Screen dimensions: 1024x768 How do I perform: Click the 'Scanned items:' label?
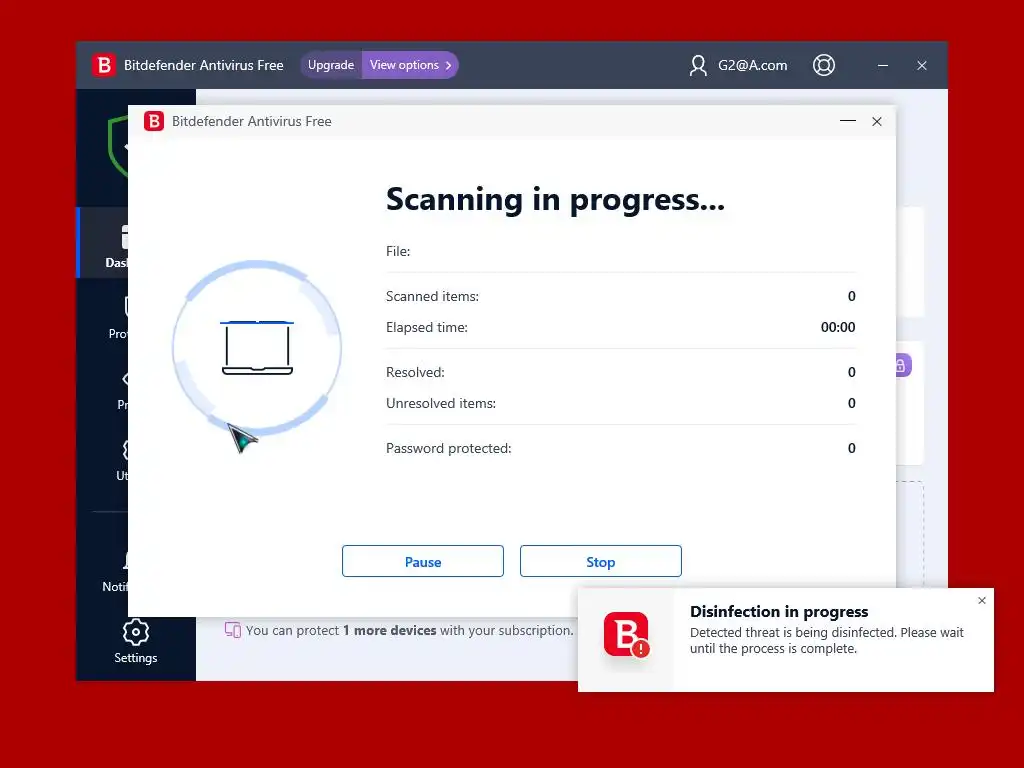click(x=432, y=296)
